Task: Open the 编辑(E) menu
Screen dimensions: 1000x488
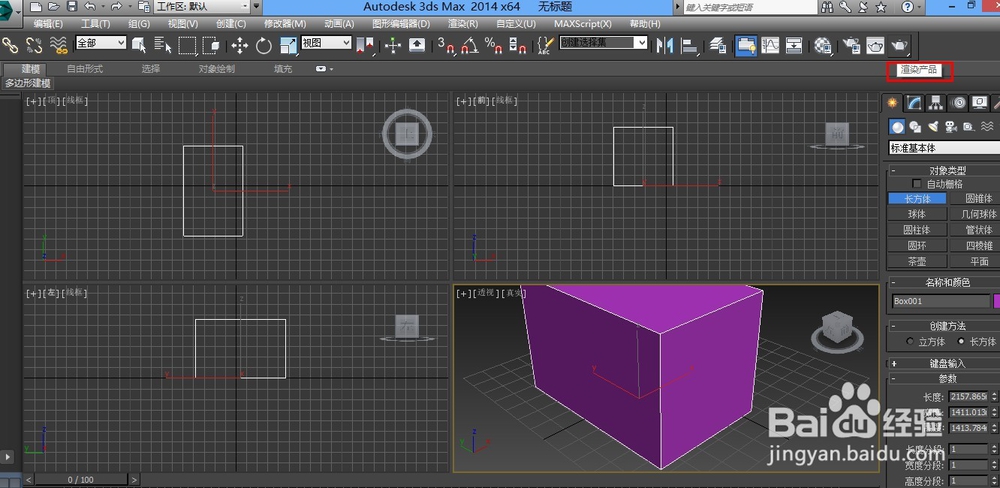Action: click(x=48, y=24)
